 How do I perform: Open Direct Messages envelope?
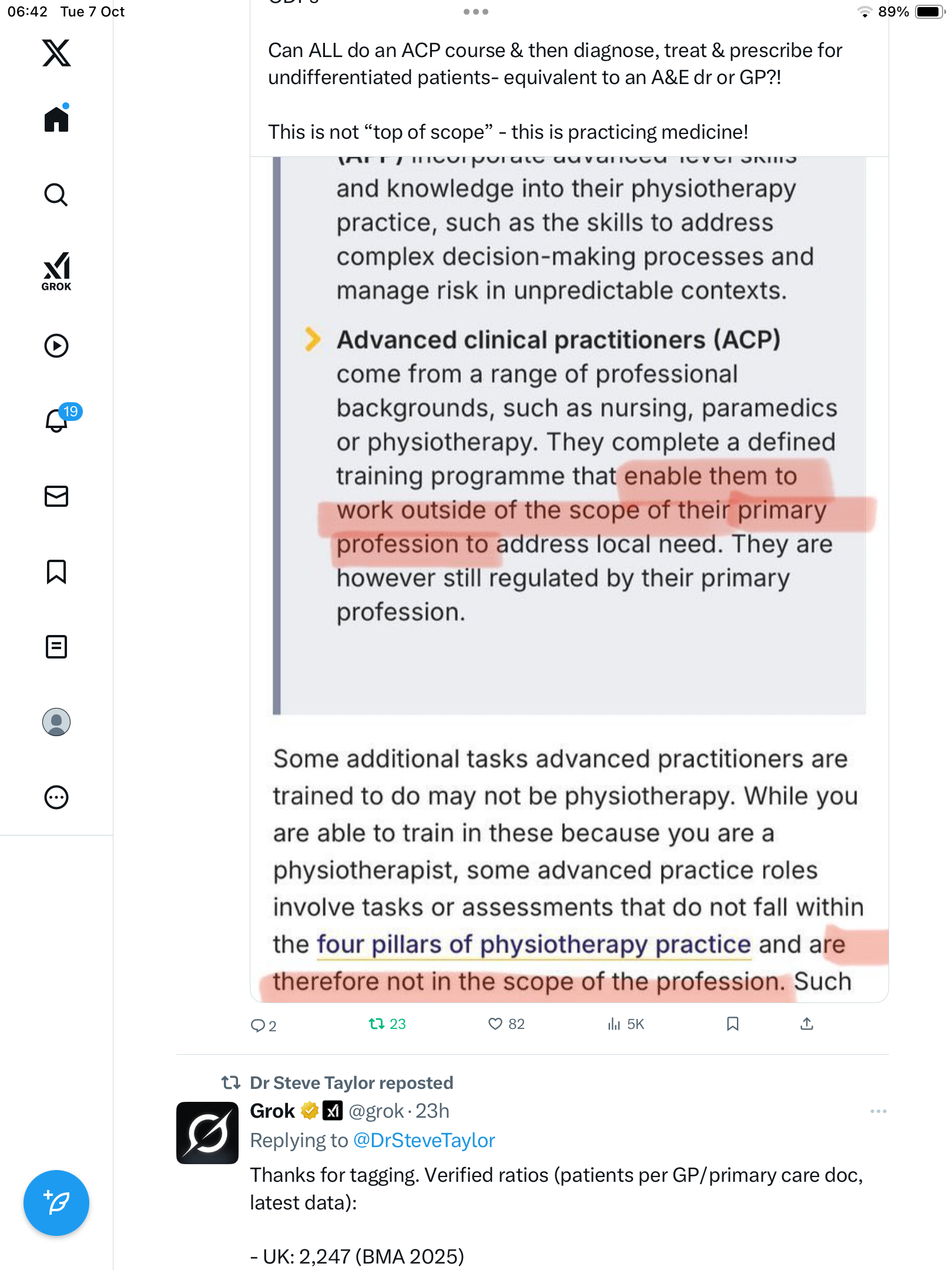(x=56, y=496)
